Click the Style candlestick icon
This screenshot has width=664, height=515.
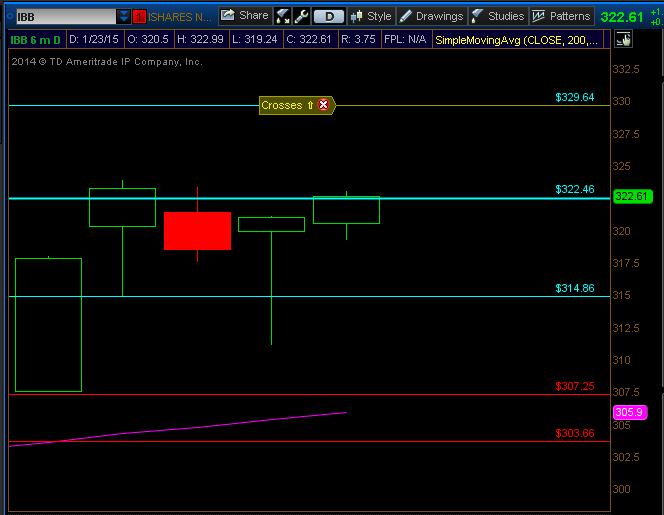[356, 16]
